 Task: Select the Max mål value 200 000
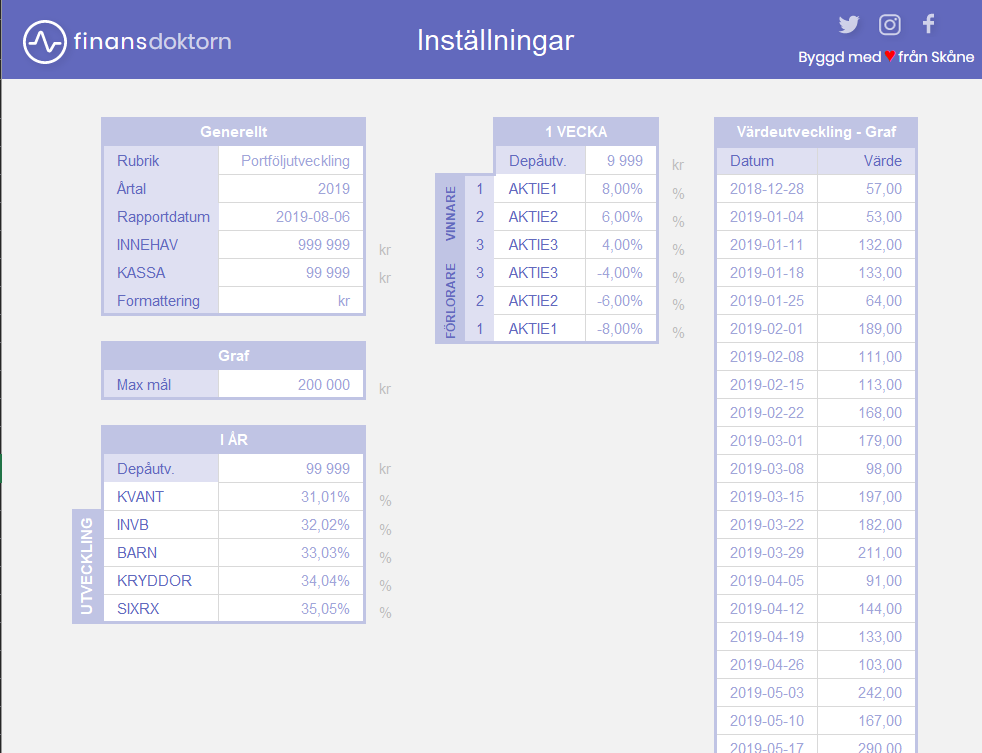click(x=291, y=385)
